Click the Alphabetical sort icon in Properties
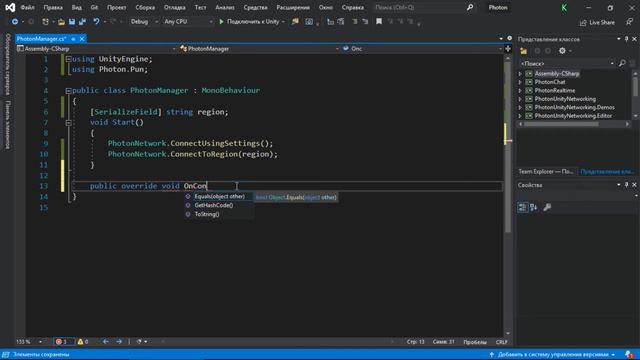Image resolution: width=640 pixels, height=360 pixels. click(x=533, y=207)
